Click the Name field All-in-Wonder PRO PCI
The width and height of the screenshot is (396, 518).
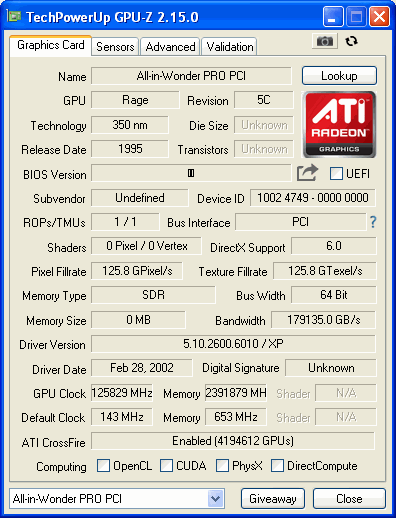[x=191, y=76]
